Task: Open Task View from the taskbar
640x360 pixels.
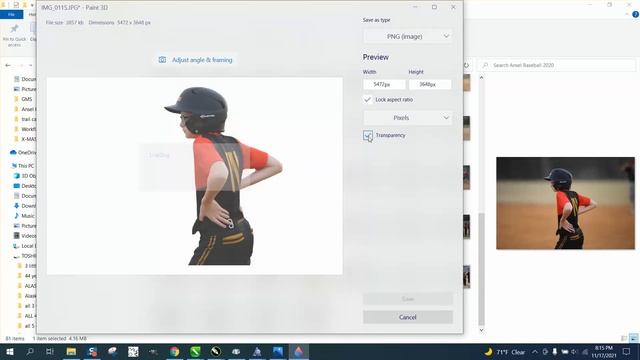Action: 50,351
